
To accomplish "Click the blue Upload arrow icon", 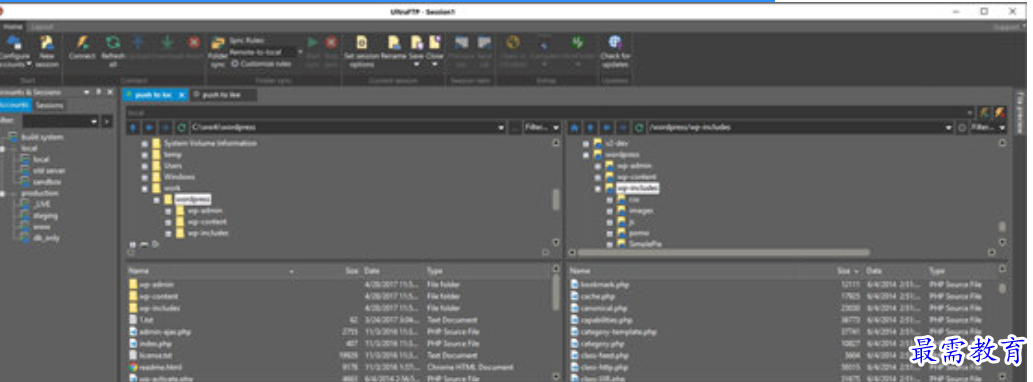I will point(138,43).
